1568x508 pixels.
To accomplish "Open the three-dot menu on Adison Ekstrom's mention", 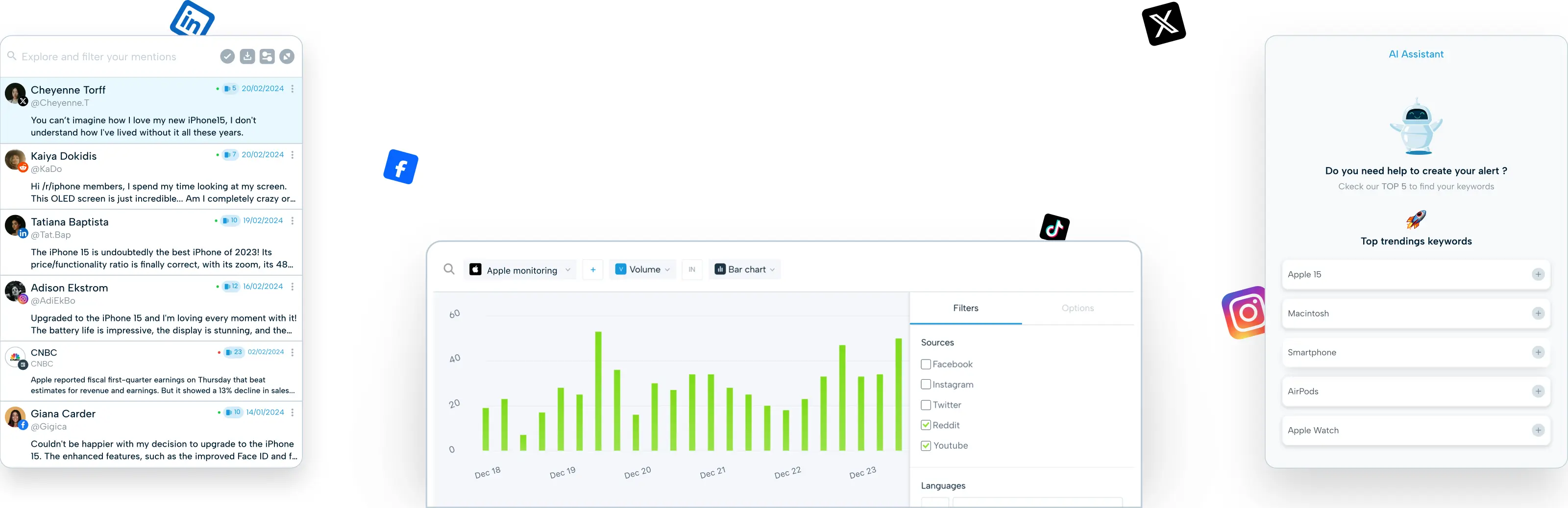I will point(293,287).
